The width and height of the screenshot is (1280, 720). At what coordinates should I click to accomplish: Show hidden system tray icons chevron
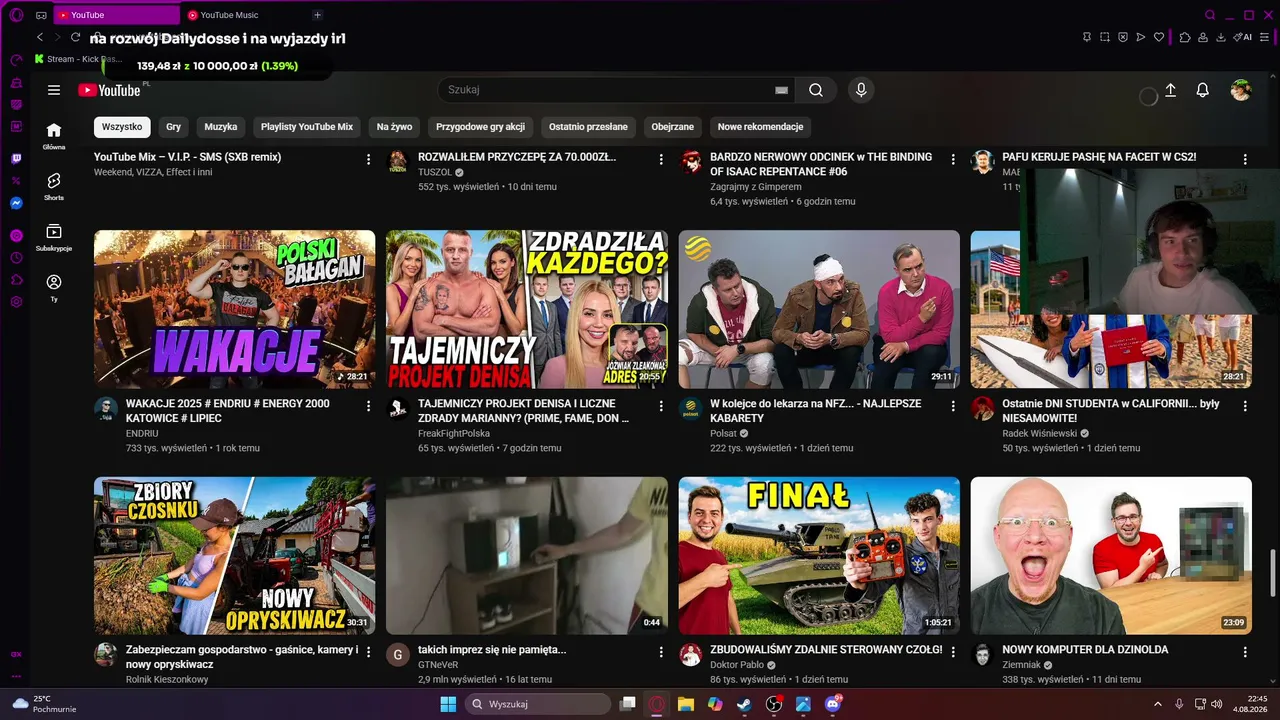(x=1158, y=704)
